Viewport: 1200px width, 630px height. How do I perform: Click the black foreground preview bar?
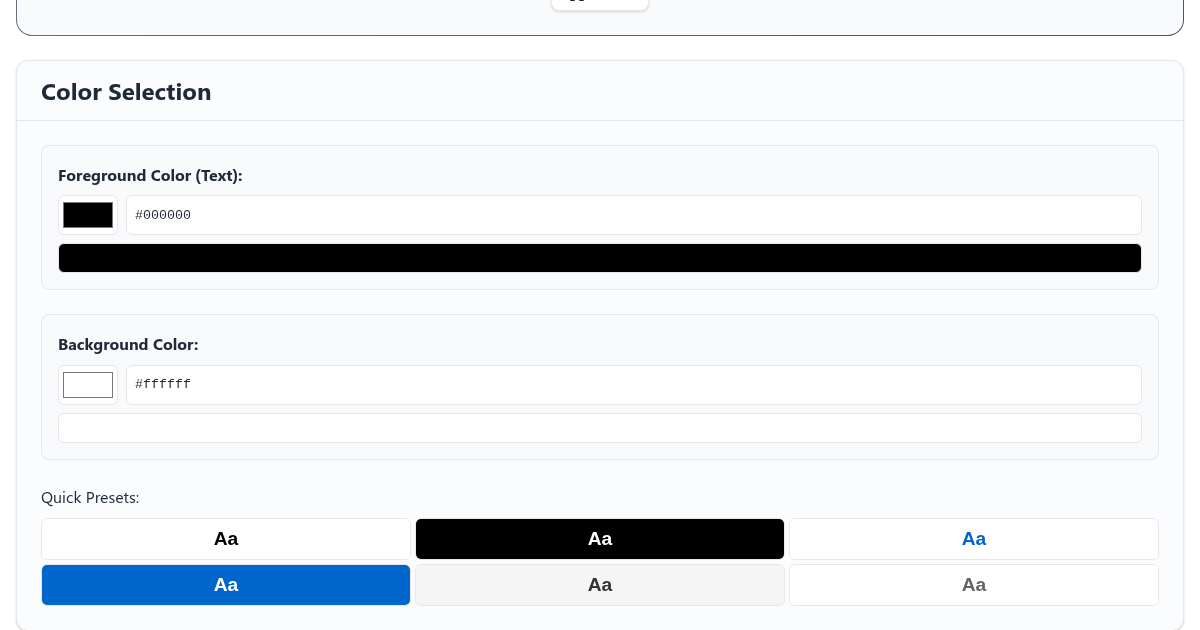click(600, 258)
